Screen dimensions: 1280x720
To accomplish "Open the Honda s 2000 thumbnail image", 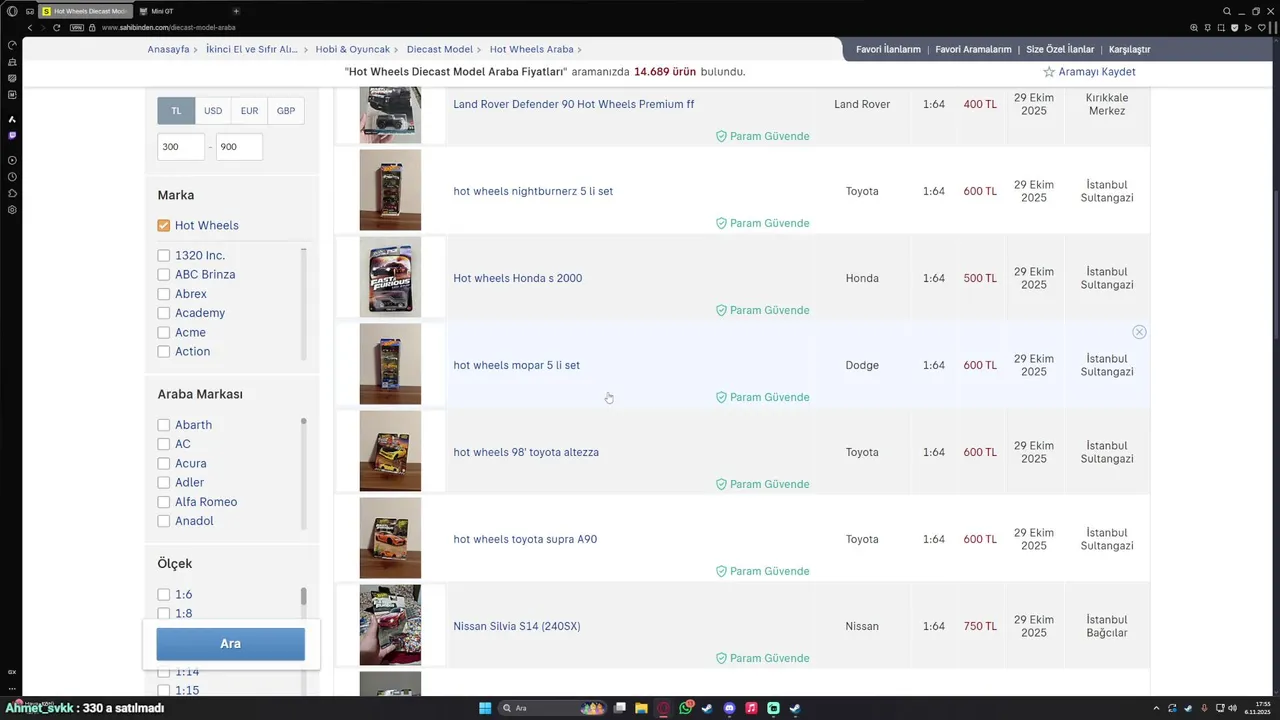I will (390, 277).
